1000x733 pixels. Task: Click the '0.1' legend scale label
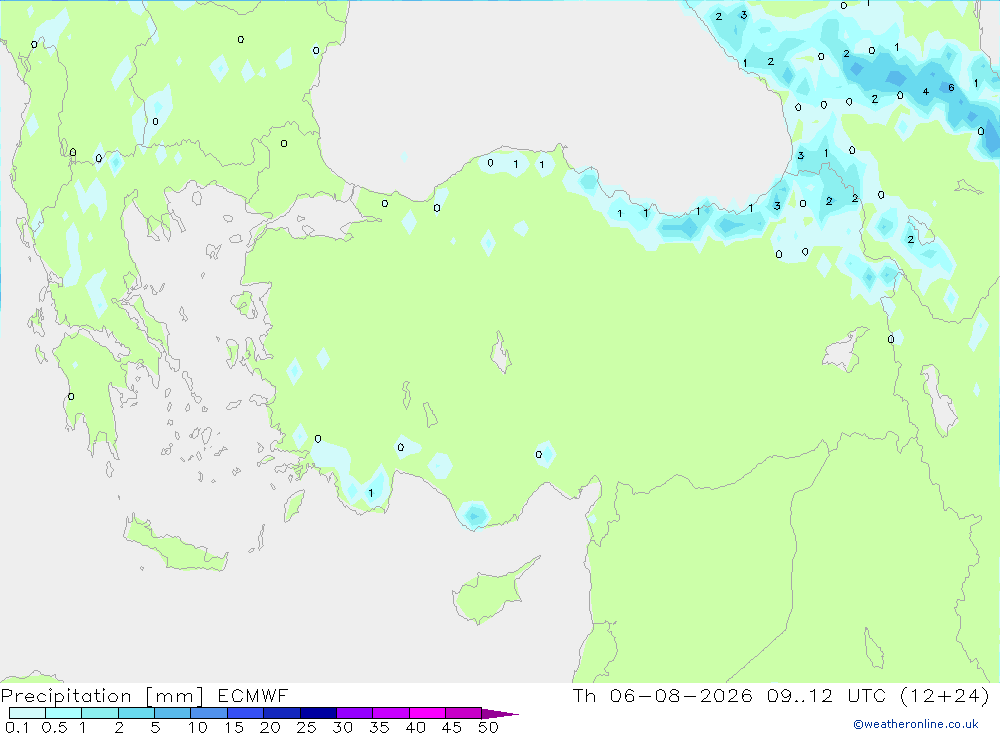17,727
